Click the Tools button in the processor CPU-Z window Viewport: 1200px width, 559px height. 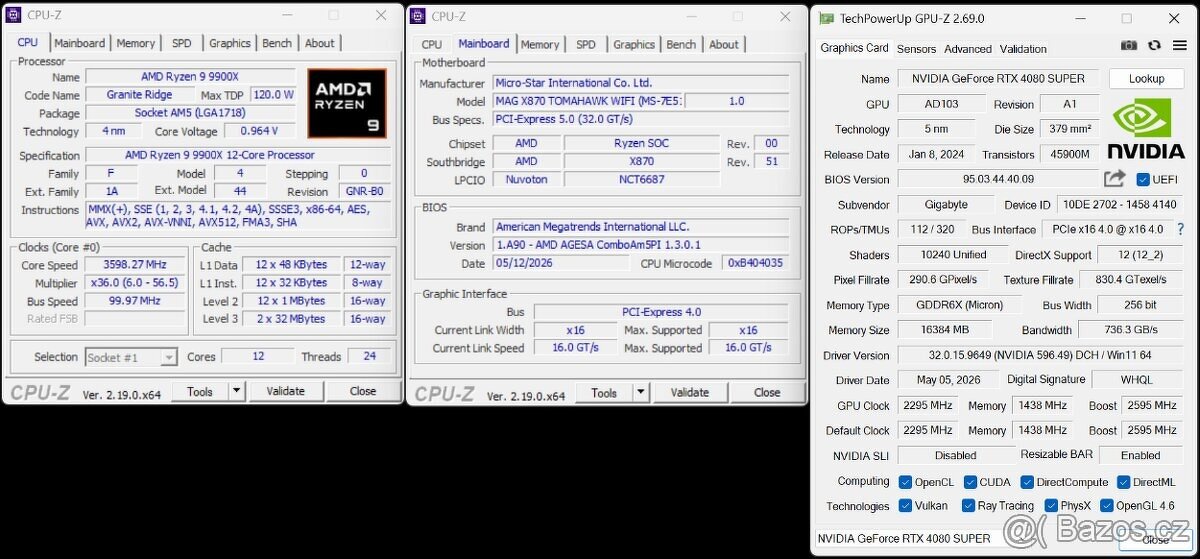click(200, 391)
